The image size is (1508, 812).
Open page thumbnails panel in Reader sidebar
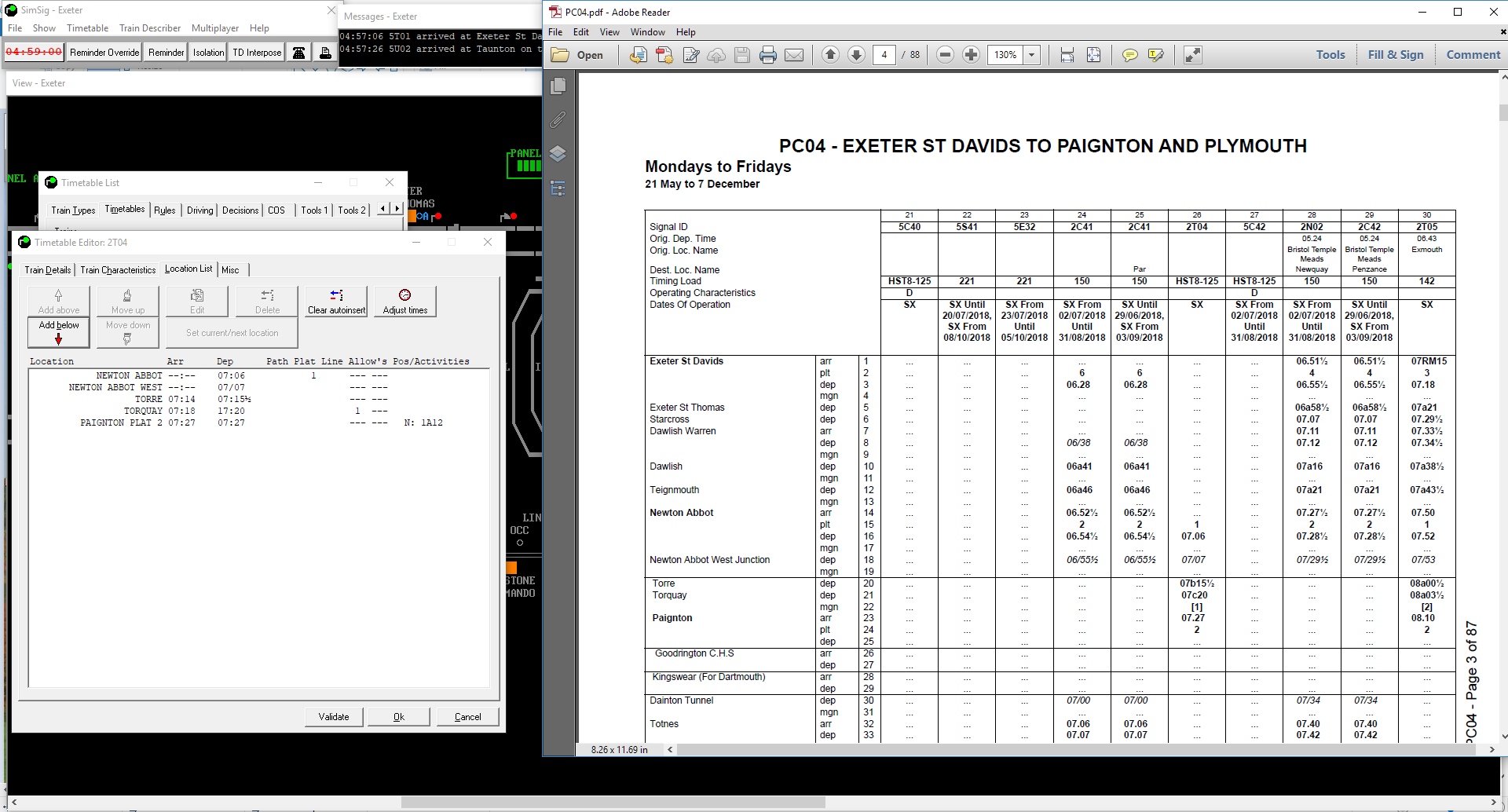pyautogui.click(x=558, y=86)
